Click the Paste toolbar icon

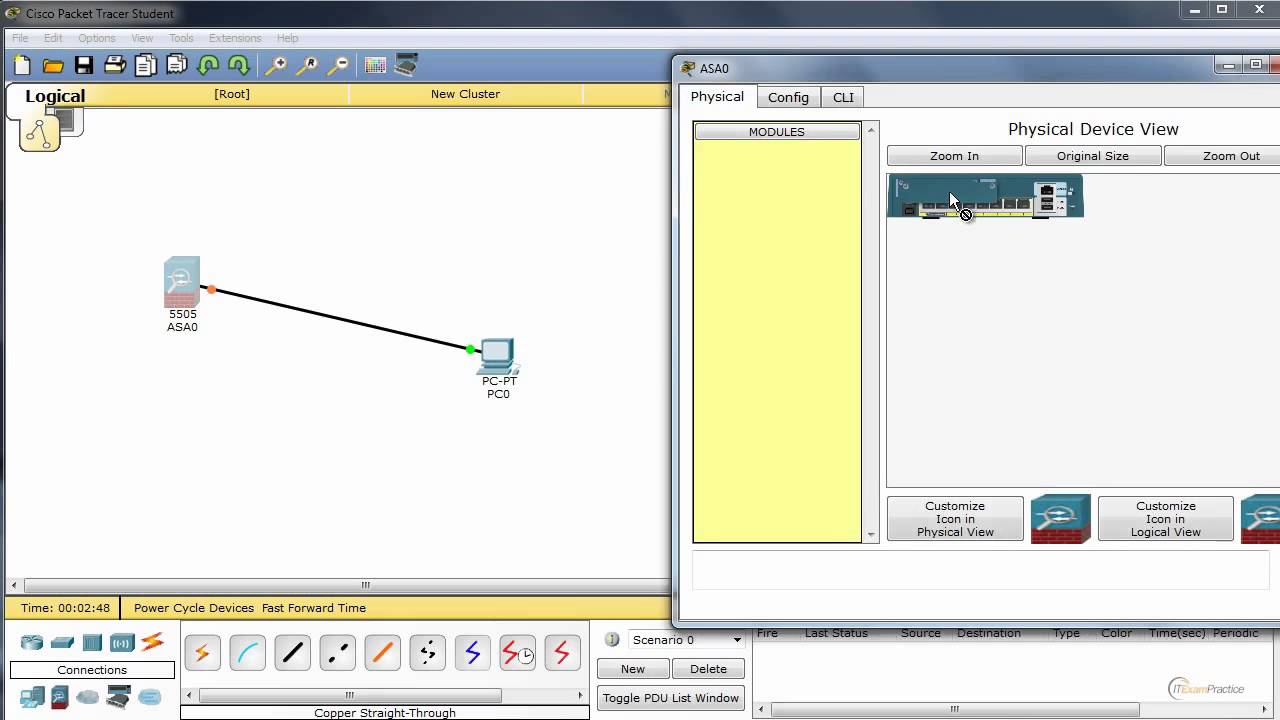(x=177, y=66)
